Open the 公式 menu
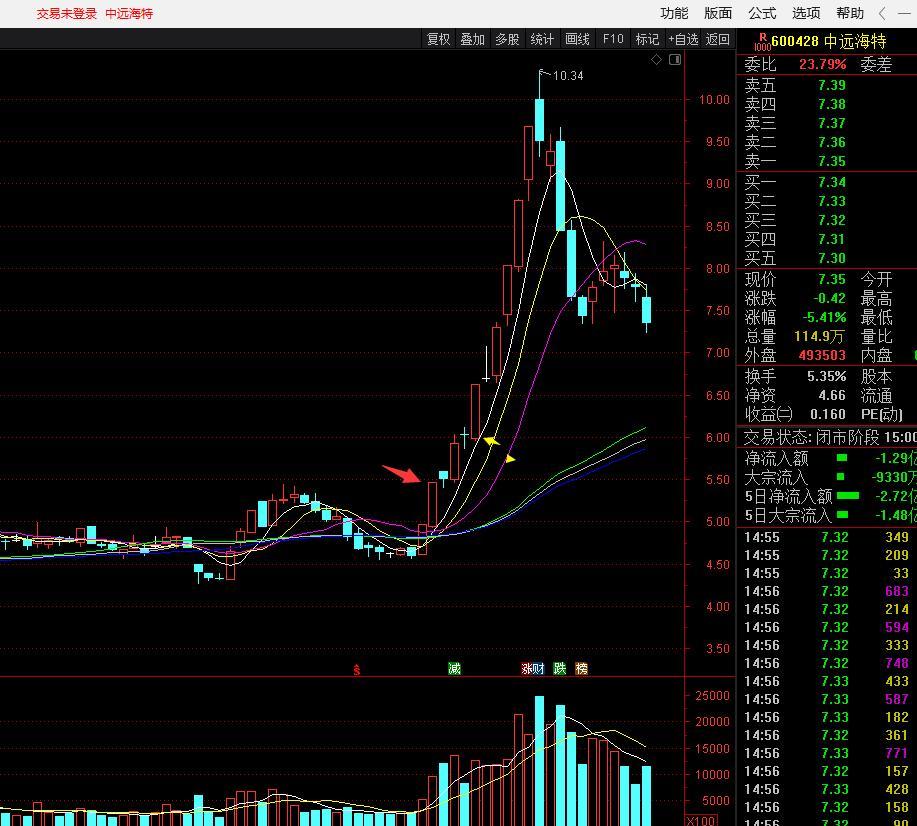This screenshot has width=917, height=826. point(762,13)
